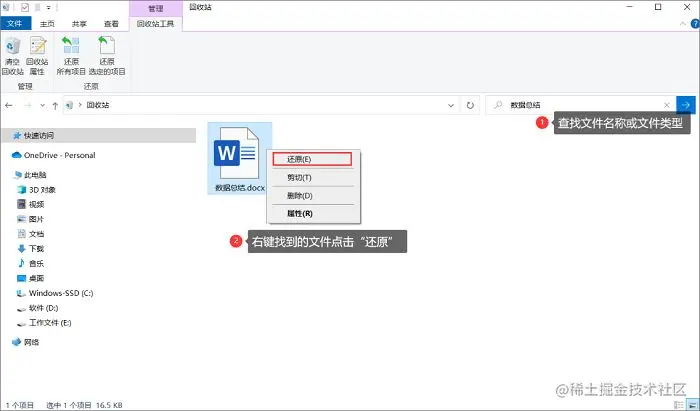The image size is (700, 411).
Task: Click the properties checkmark quick-access icon
Action: tap(25, 7)
